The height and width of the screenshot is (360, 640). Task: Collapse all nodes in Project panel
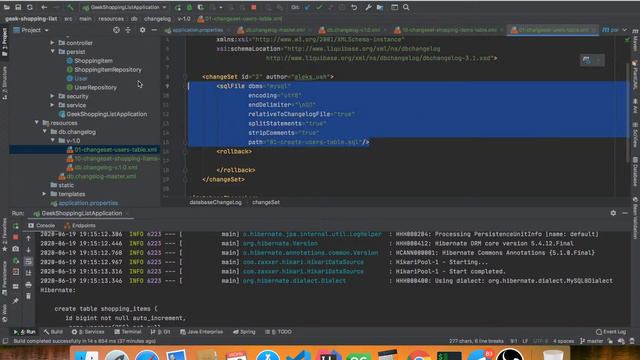pos(128,30)
